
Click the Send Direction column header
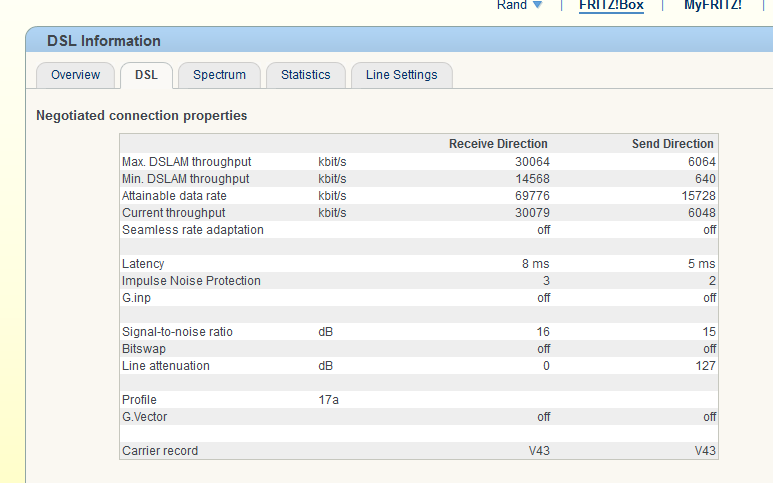[x=672, y=144]
